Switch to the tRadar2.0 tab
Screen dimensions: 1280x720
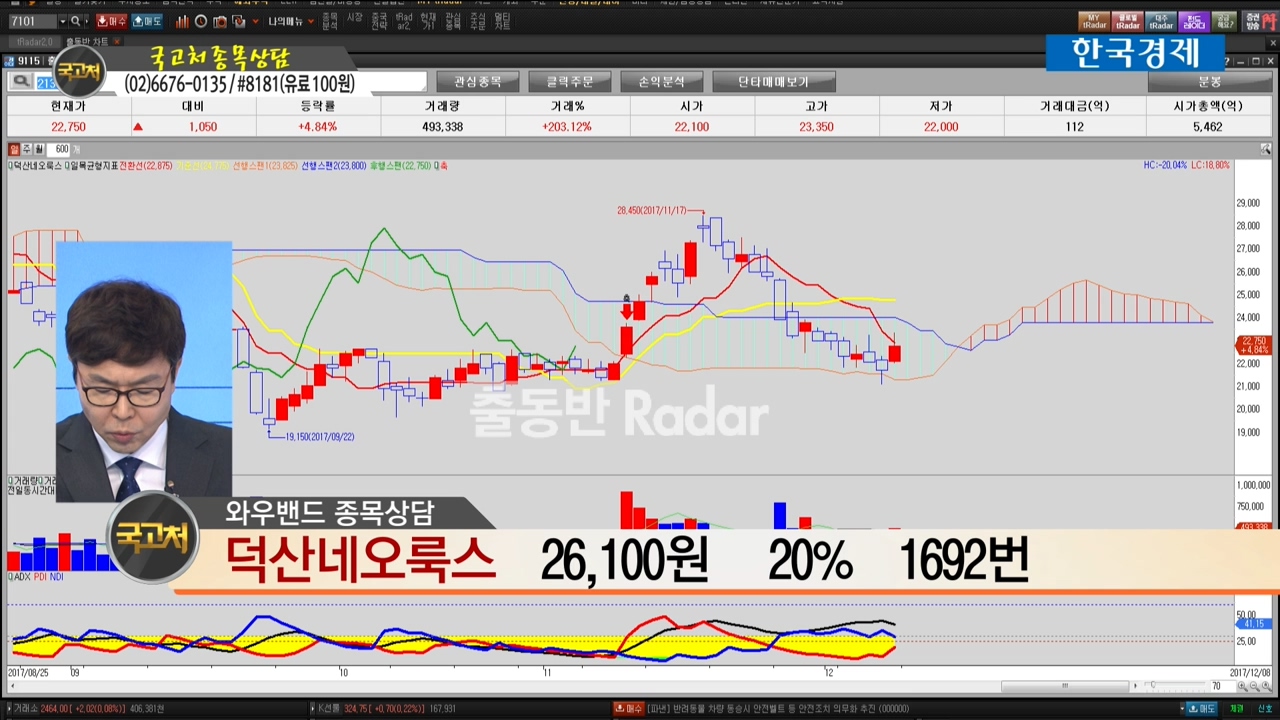(x=33, y=42)
